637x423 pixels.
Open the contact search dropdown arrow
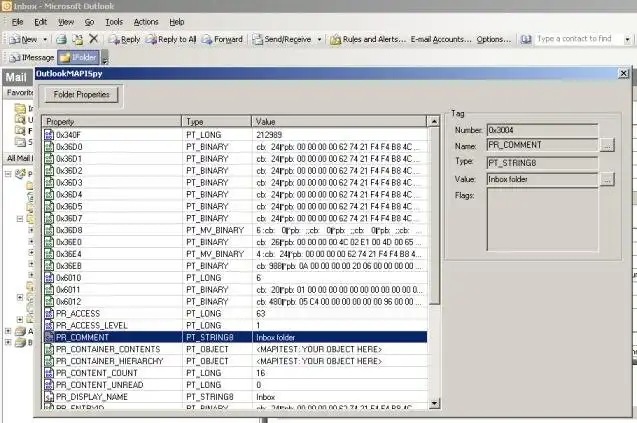pyautogui.click(x=627, y=39)
